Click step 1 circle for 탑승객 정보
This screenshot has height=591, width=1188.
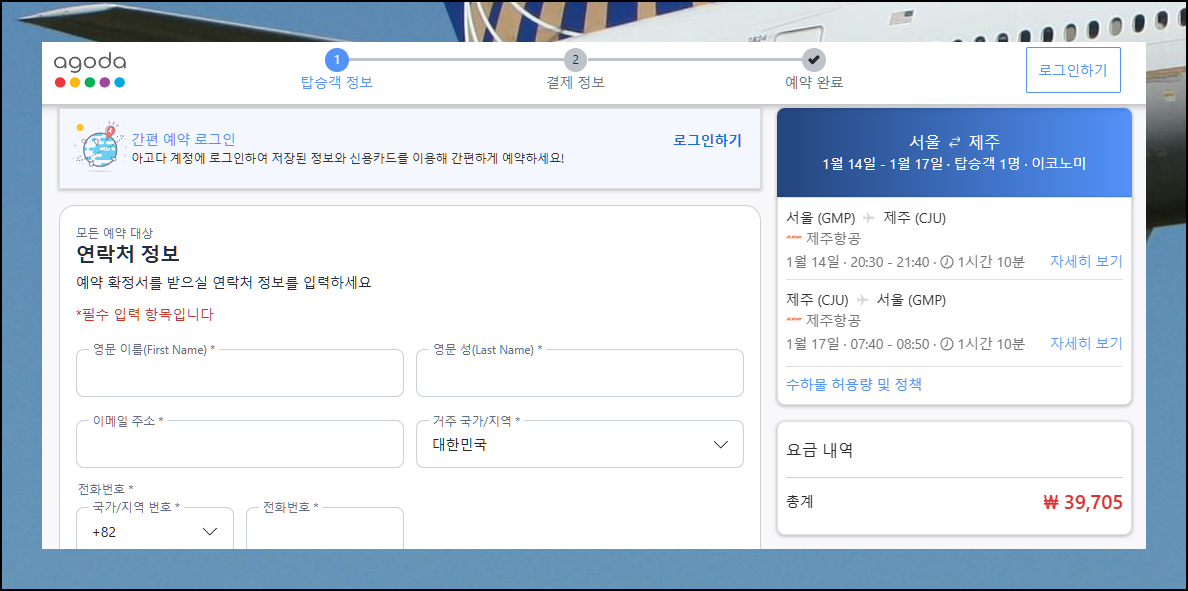[336, 59]
